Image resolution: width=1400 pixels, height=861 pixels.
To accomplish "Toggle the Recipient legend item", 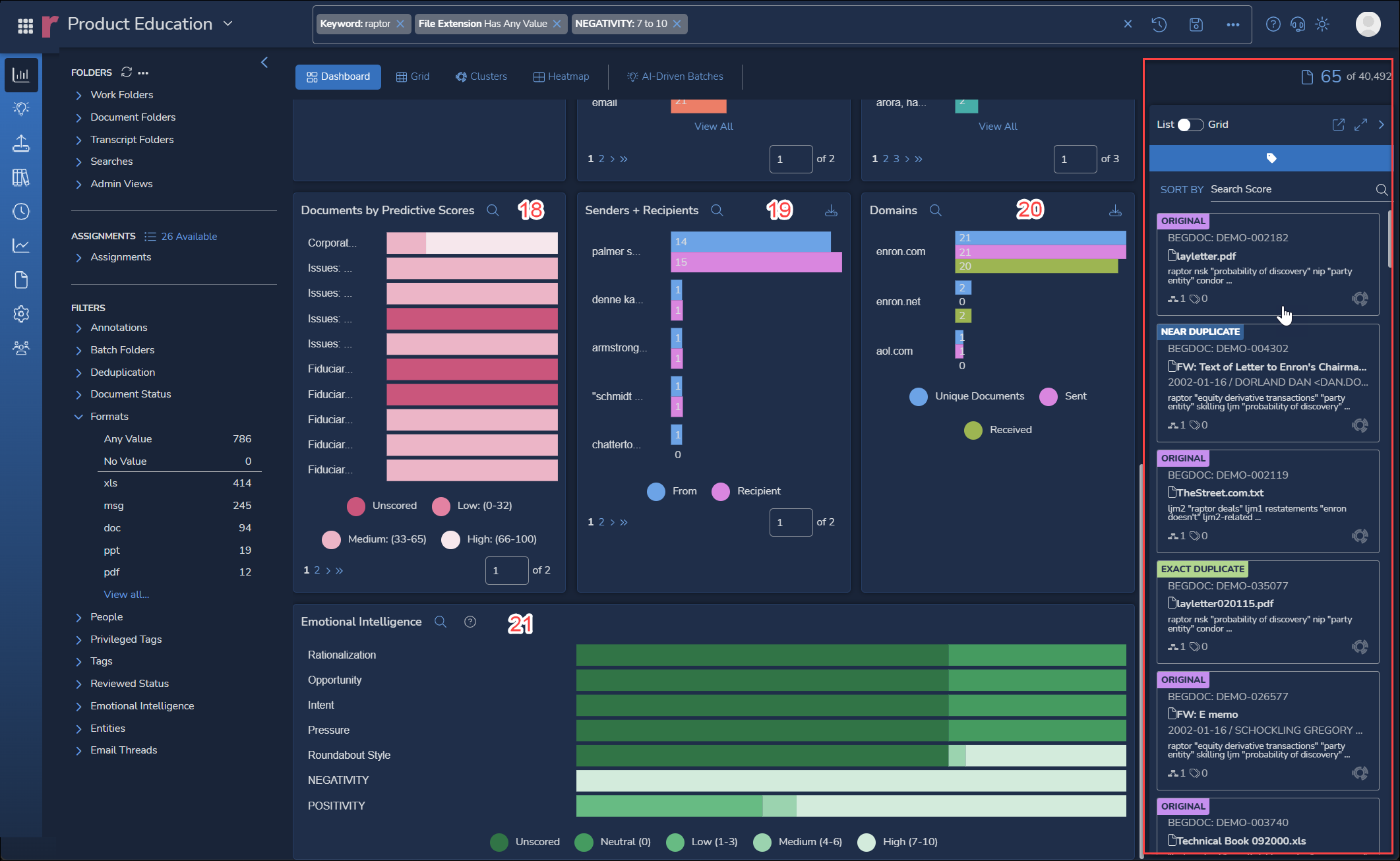I will 746,491.
